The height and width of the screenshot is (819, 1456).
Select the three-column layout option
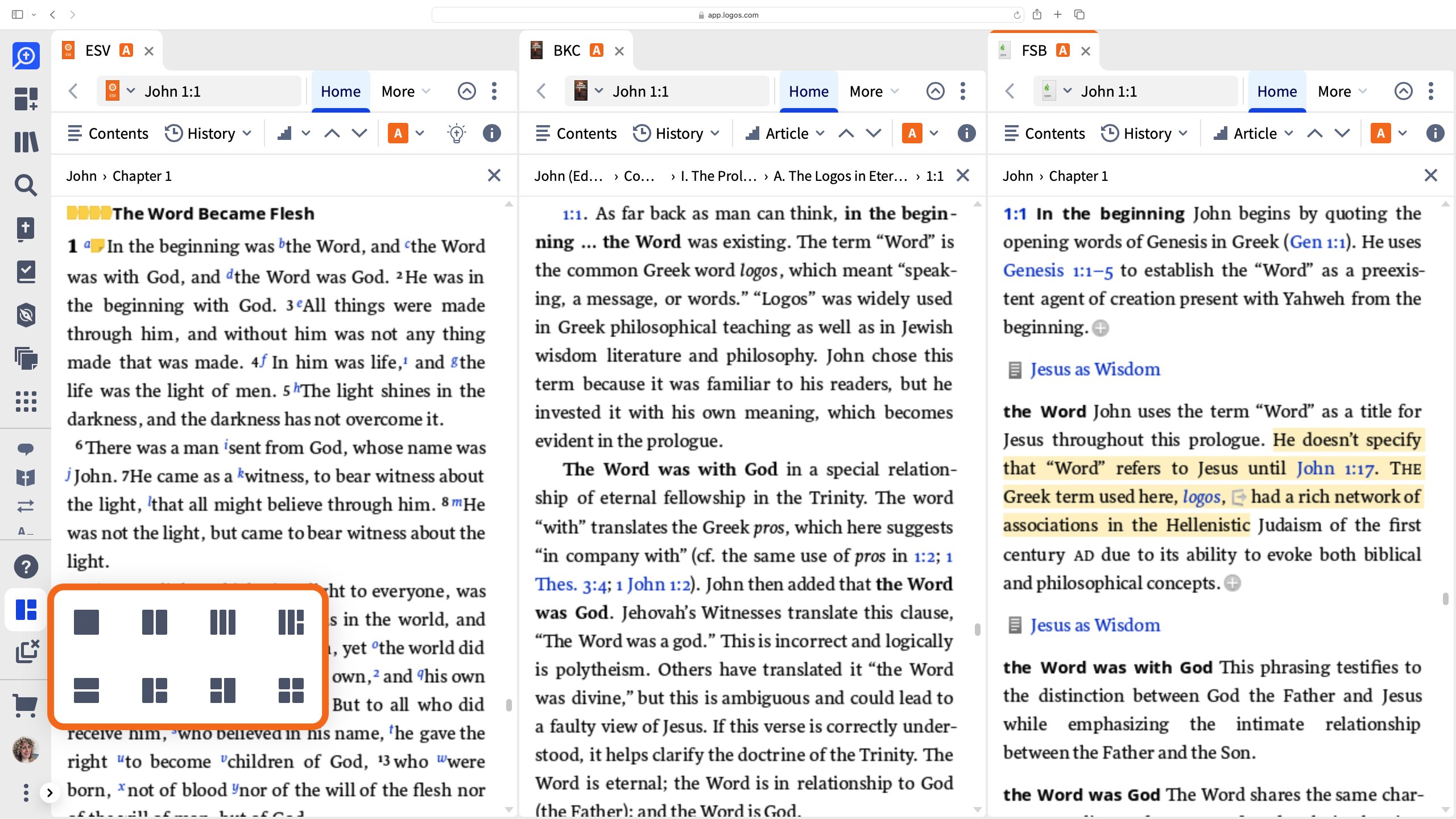[222, 622]
